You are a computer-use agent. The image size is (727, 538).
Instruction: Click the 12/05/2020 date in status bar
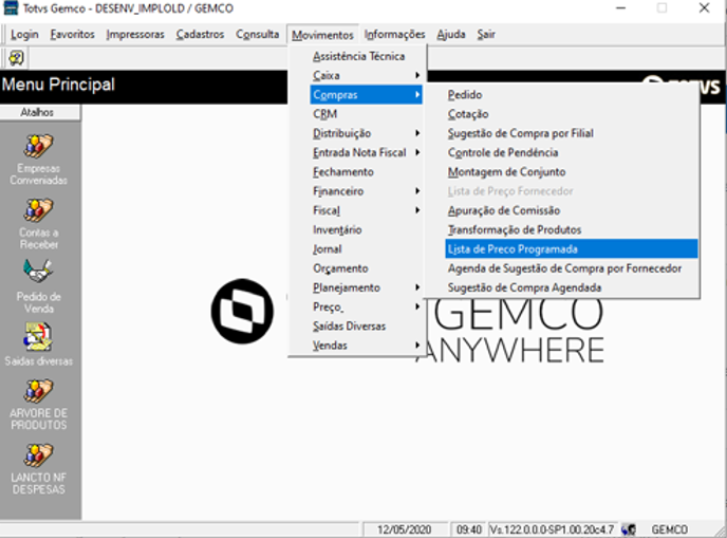404,529
